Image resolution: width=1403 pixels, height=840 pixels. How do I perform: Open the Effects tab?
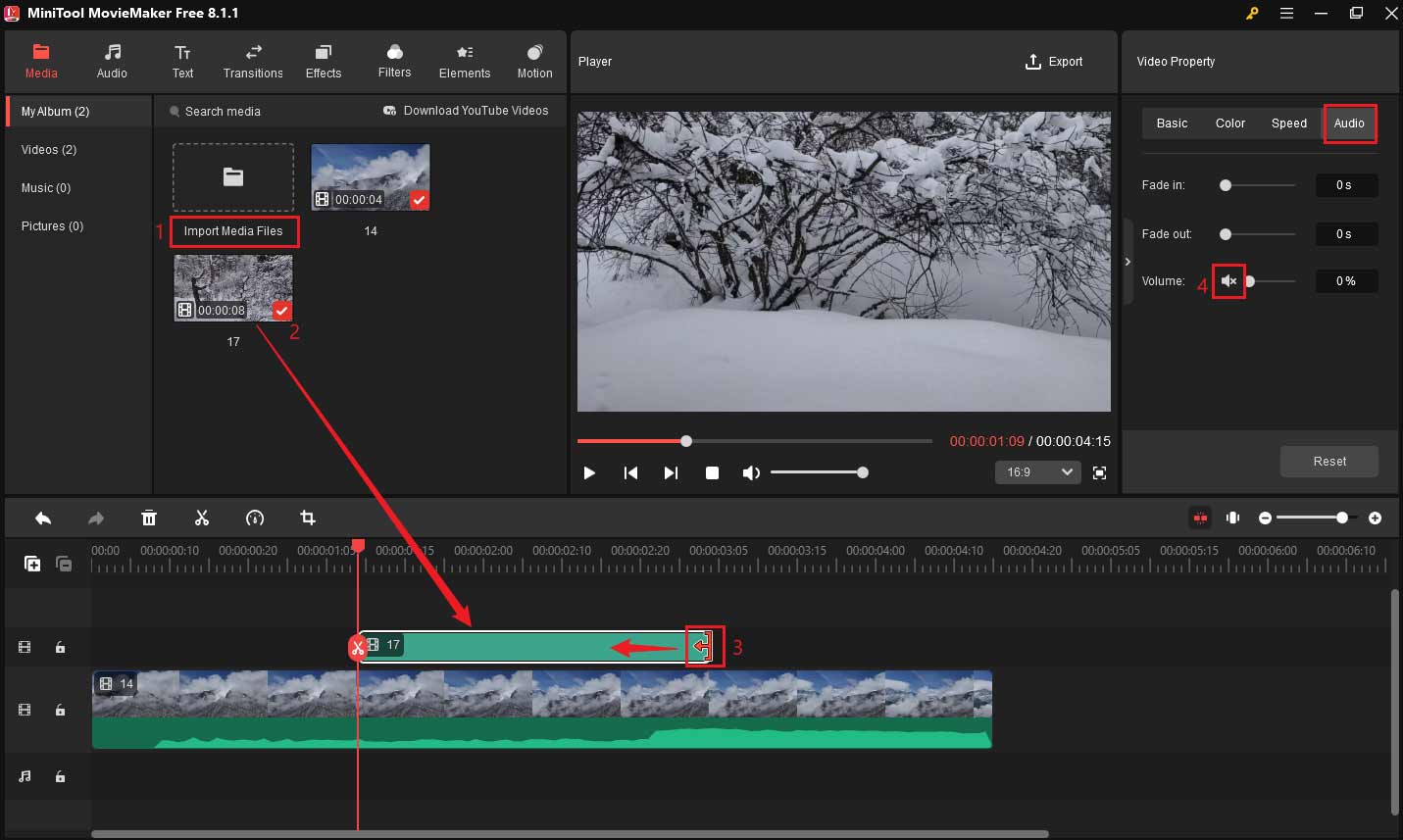click(x=324, y=61)
